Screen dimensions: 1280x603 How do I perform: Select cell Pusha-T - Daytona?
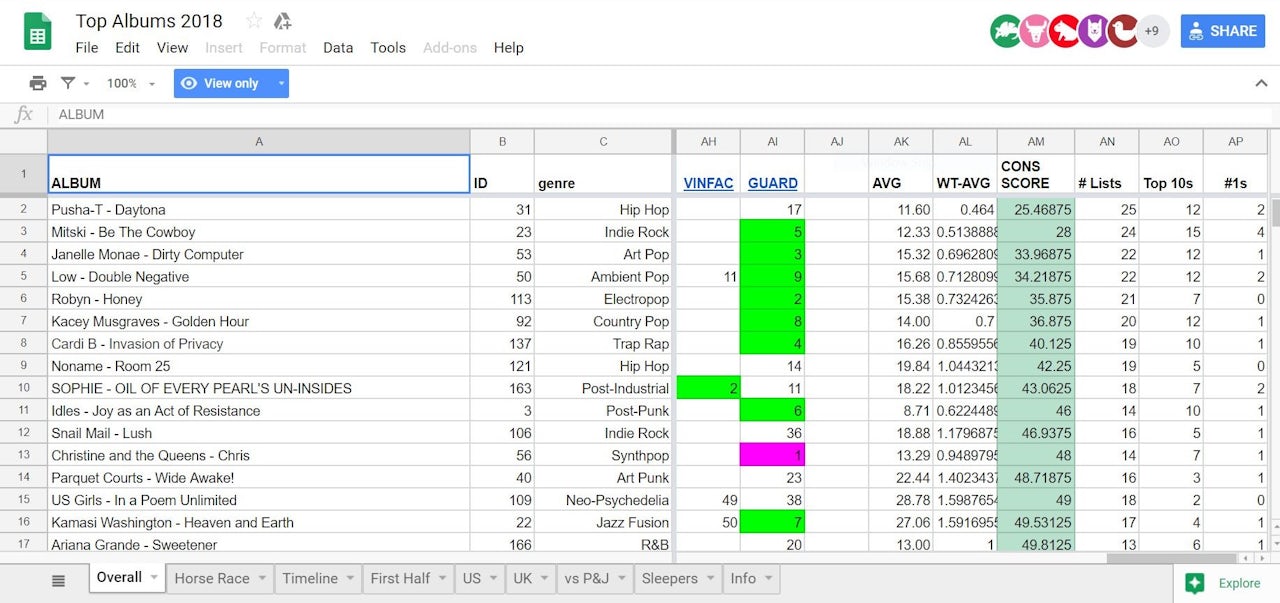pos(259,210)
